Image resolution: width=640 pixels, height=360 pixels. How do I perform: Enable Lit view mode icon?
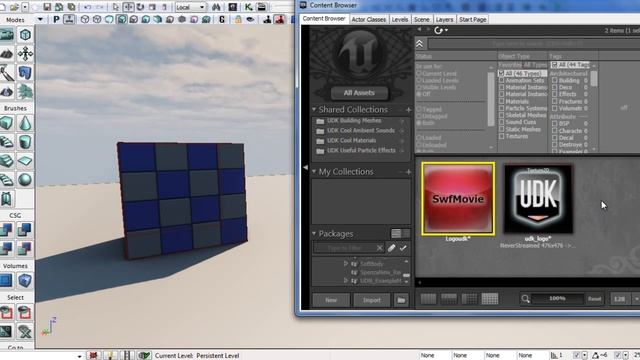click(x=122, y=20)
